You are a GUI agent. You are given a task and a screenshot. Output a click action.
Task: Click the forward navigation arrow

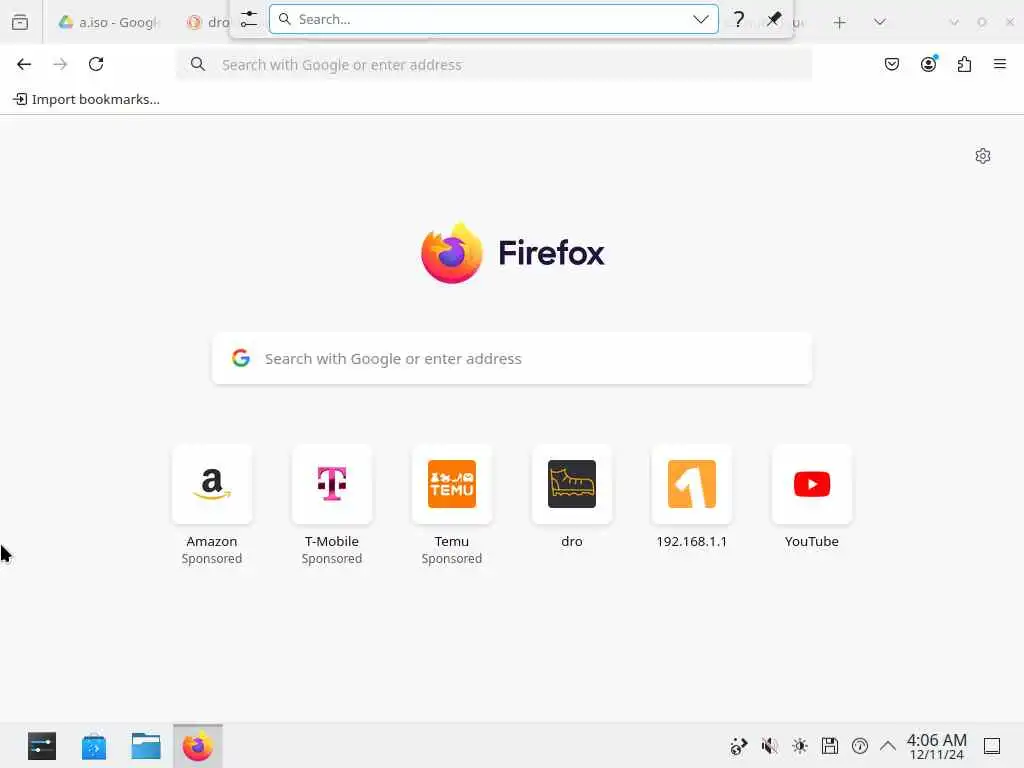pos(60,64)
